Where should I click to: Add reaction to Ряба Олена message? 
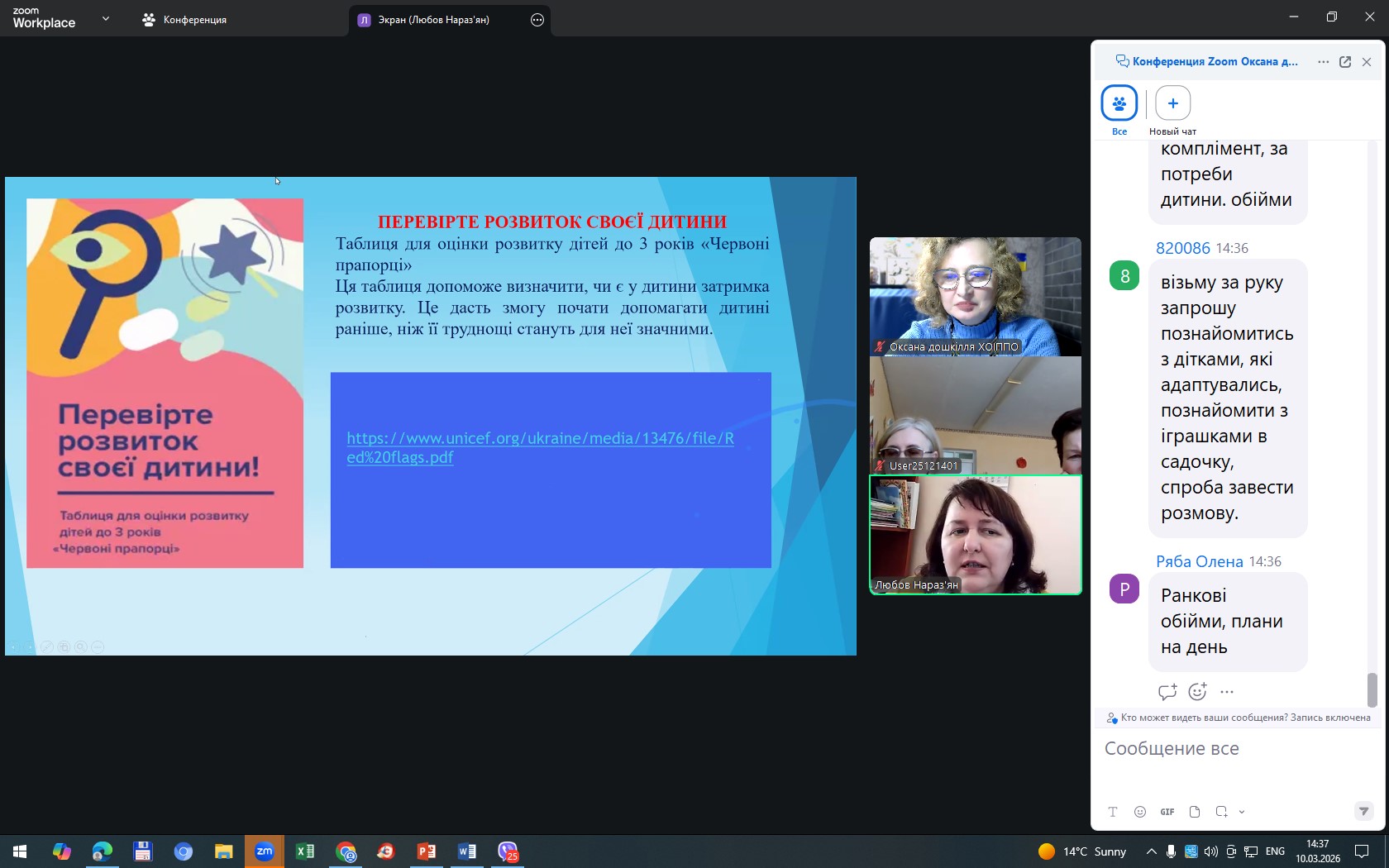(x=1197, y=692)
